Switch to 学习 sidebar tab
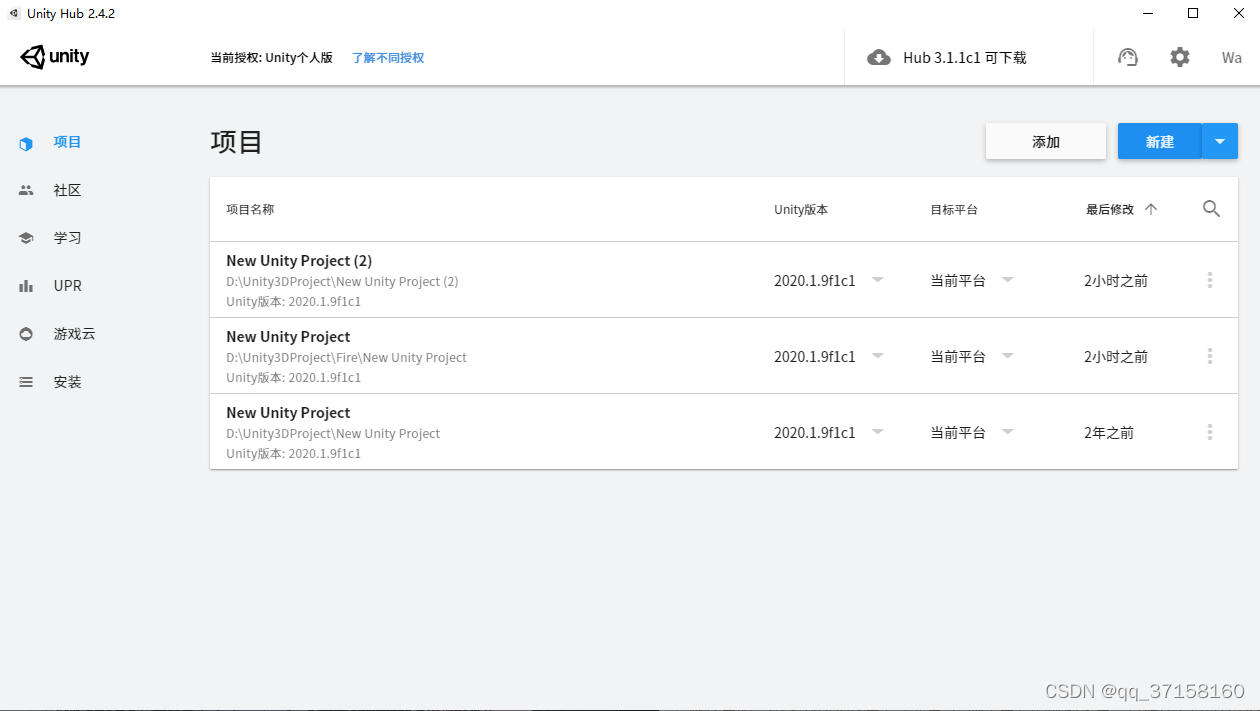Screen dimensions: 1260x711 67,238
